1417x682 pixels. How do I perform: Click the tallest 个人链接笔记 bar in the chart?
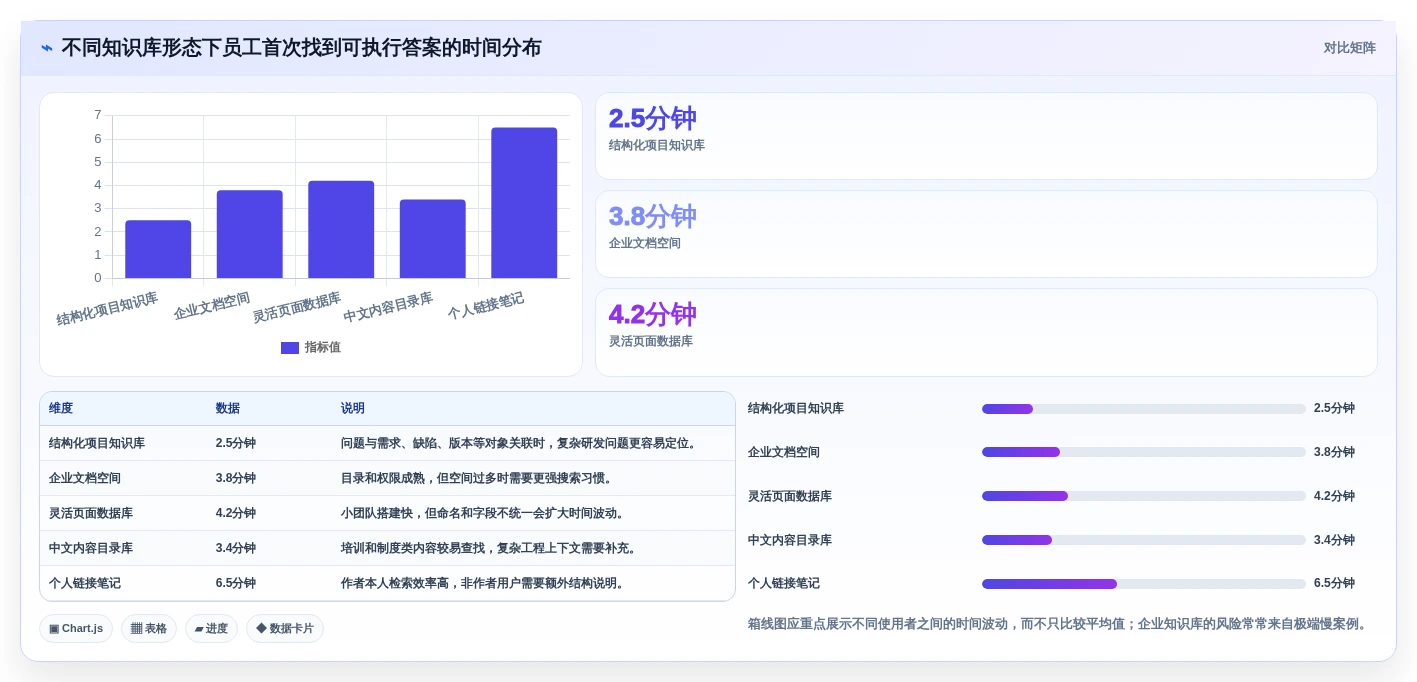[524, 203]
